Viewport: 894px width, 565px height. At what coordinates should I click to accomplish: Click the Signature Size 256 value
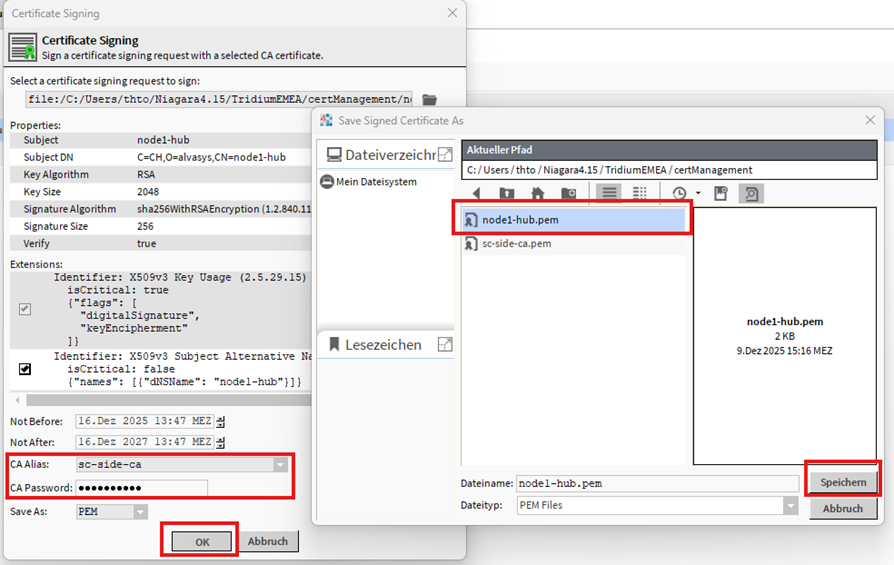(145, 226)
